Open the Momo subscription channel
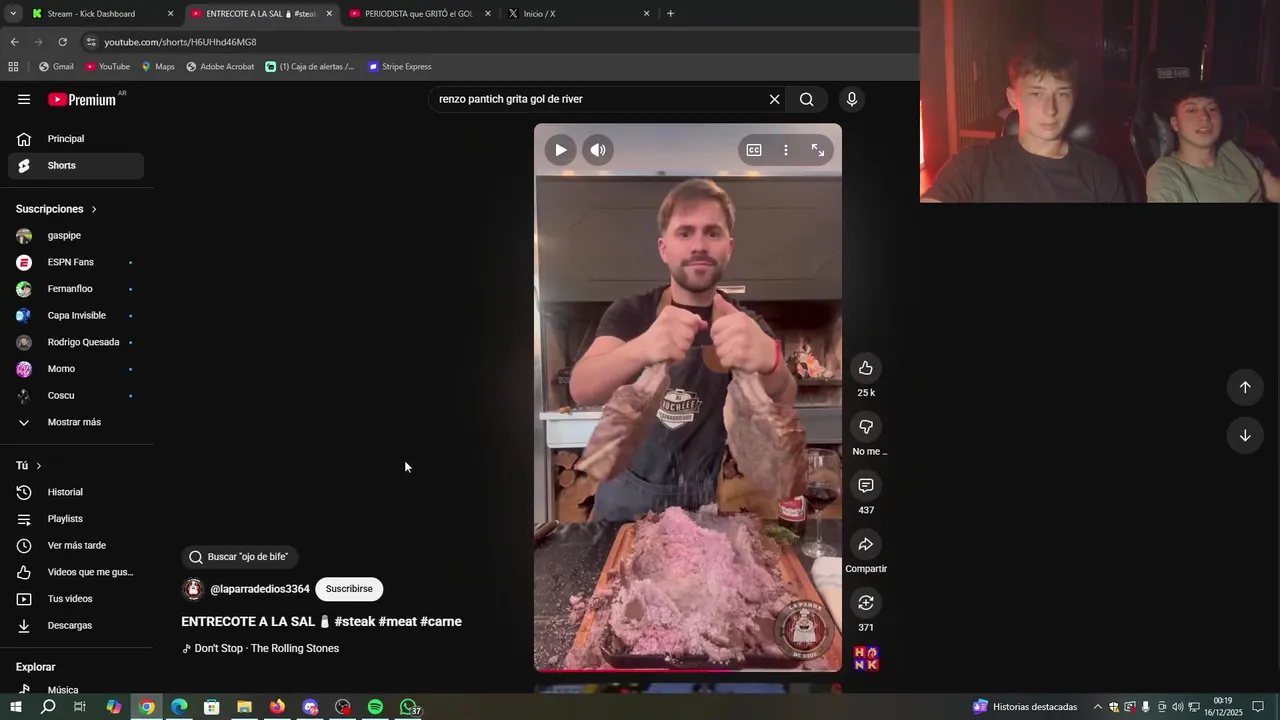Screen dimensions: 1280x720 pos(76,369)
